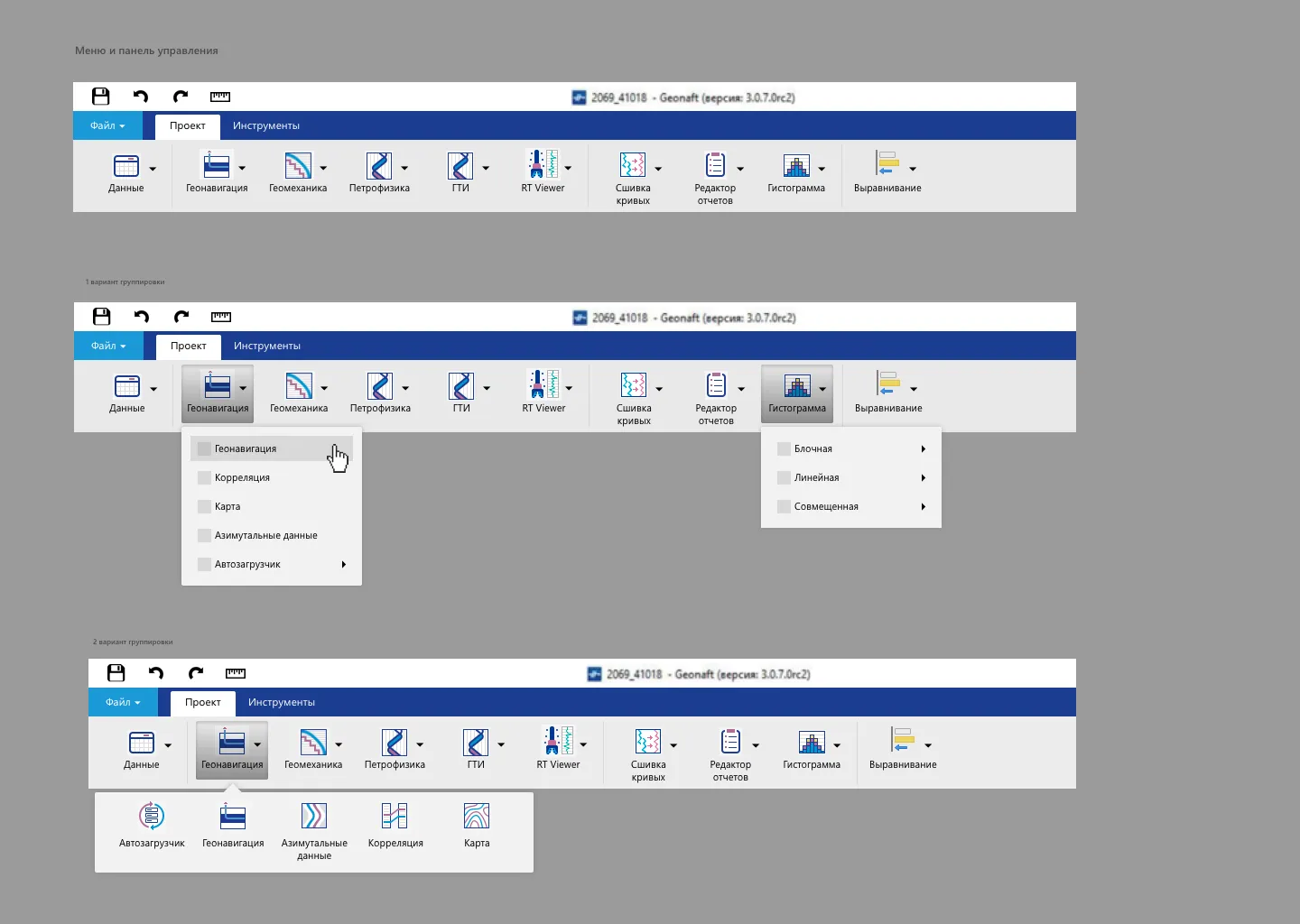Choose Корреляция in the dropdown menu
This screenshot has height=924, width=1300.
coord(271,477)
